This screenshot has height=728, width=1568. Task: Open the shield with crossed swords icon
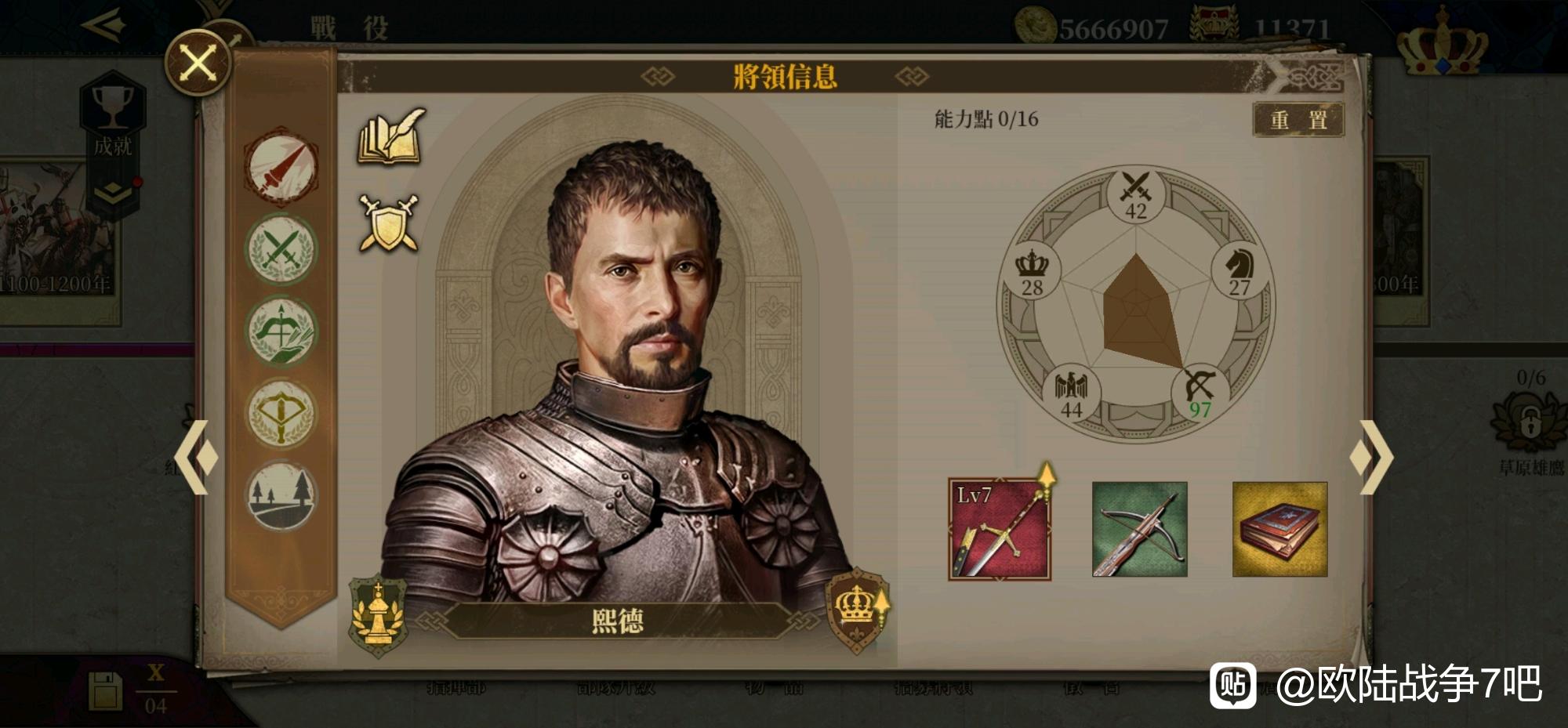389,223
